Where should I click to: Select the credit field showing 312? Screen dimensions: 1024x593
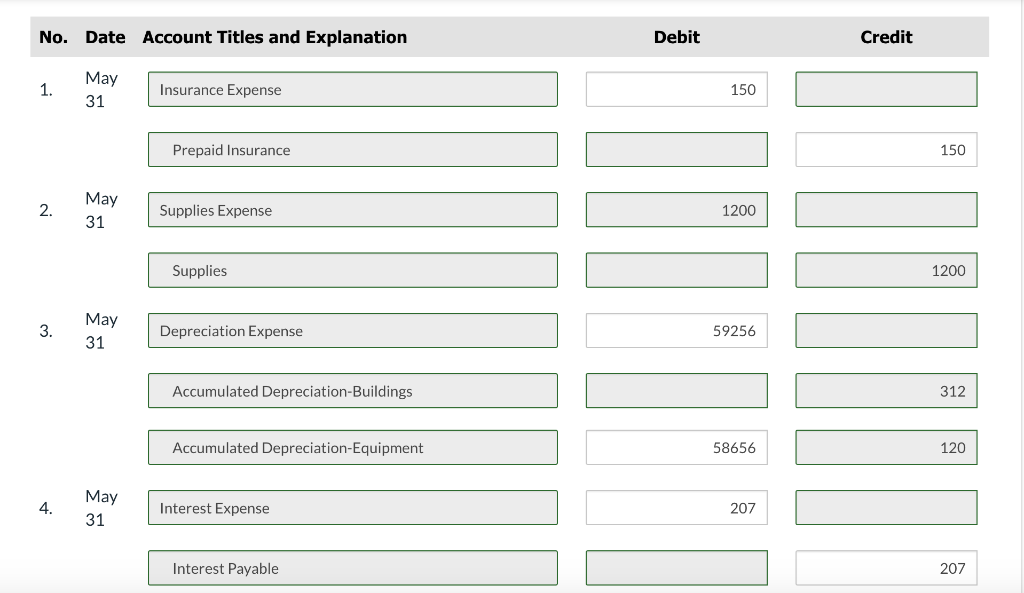coord(886,390)
